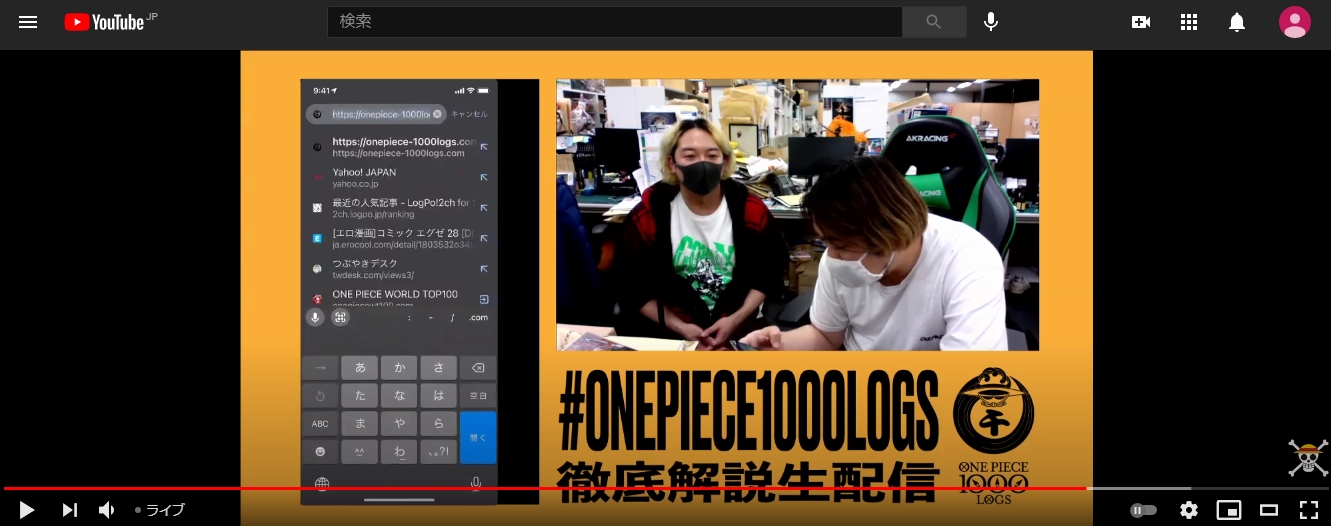Open the notifications bell
The image size is (1331, 526).
click(1237, 22)
